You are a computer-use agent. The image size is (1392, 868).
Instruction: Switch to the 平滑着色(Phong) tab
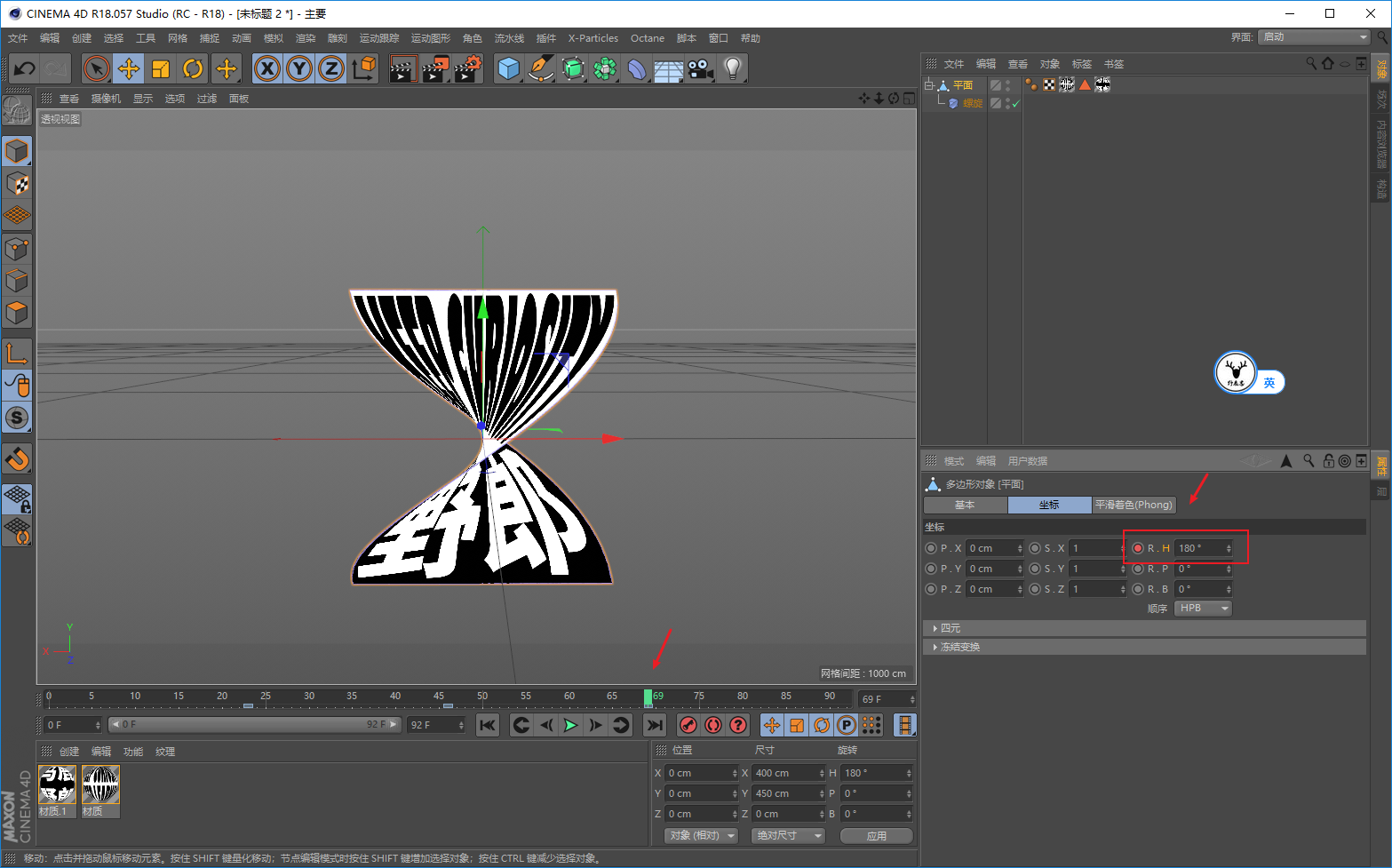click(x=1133, y=505)
